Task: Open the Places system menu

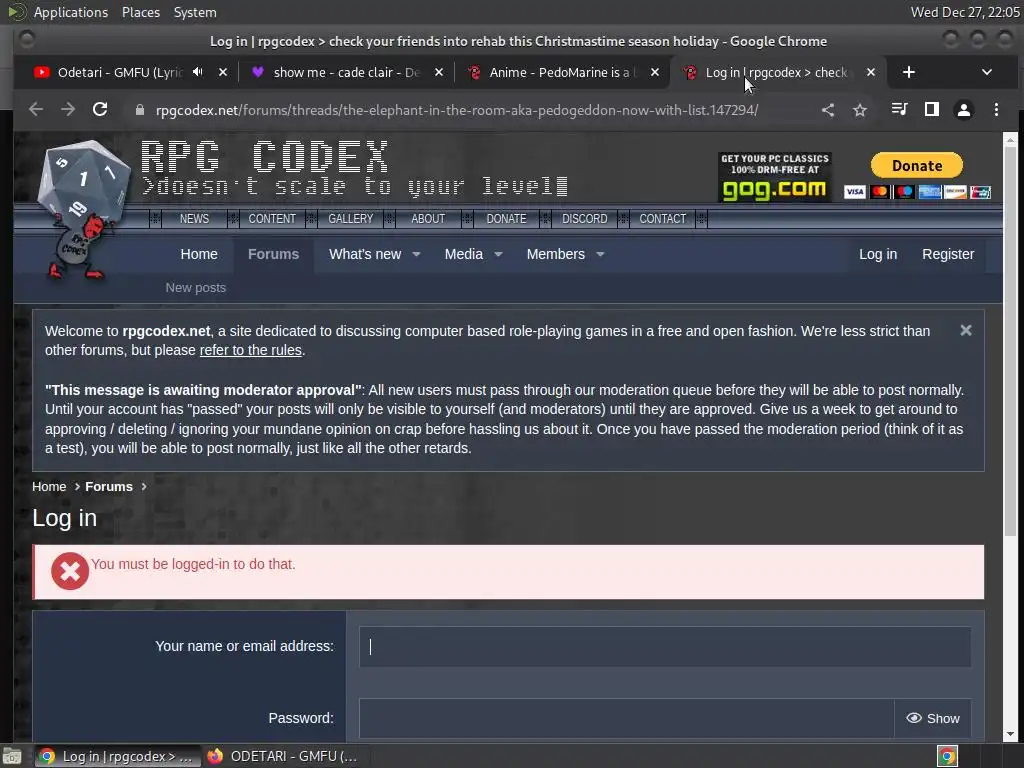Action: (x=140, y=12)
